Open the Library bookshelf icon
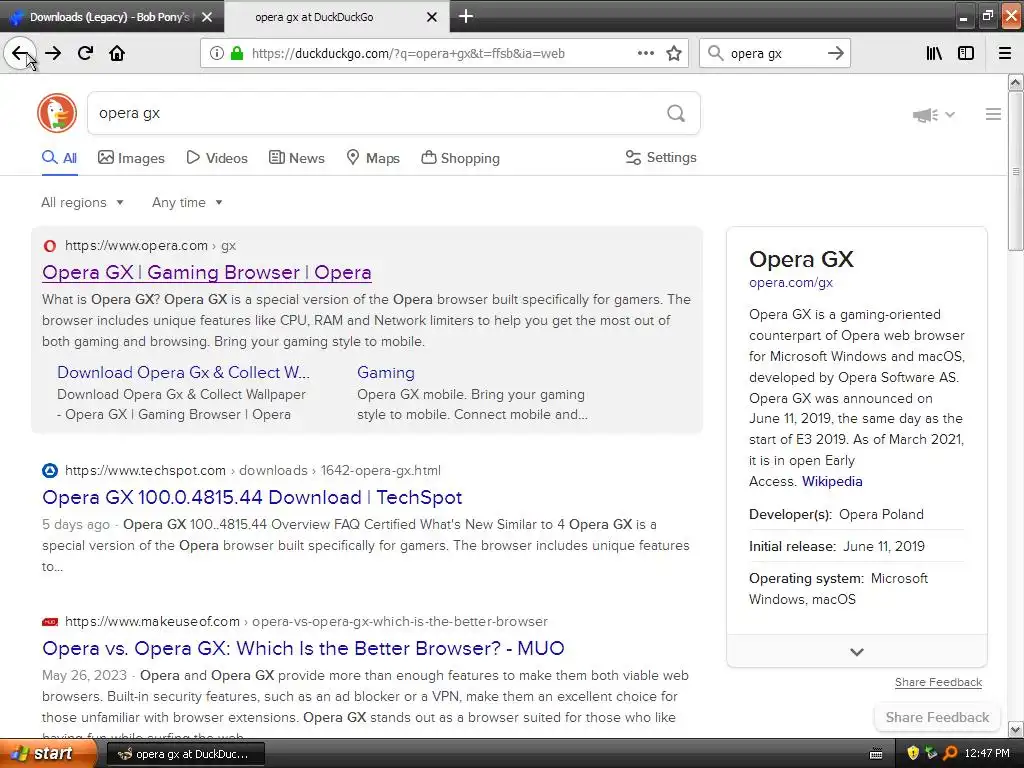 [934, 54]
